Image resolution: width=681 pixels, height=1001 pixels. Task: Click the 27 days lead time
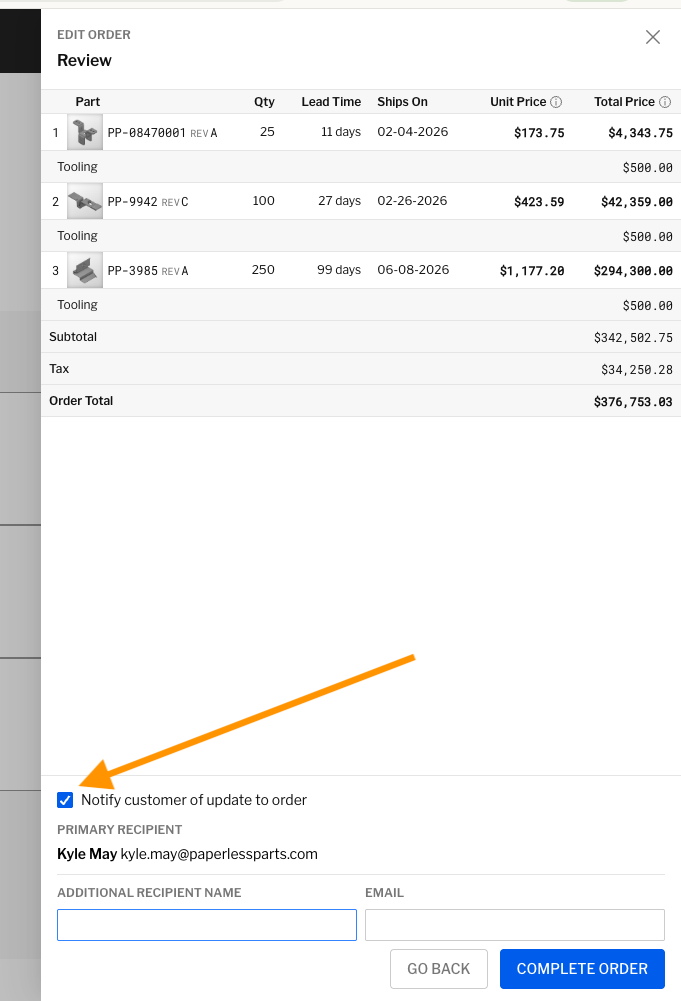click(x=340, y=201)
